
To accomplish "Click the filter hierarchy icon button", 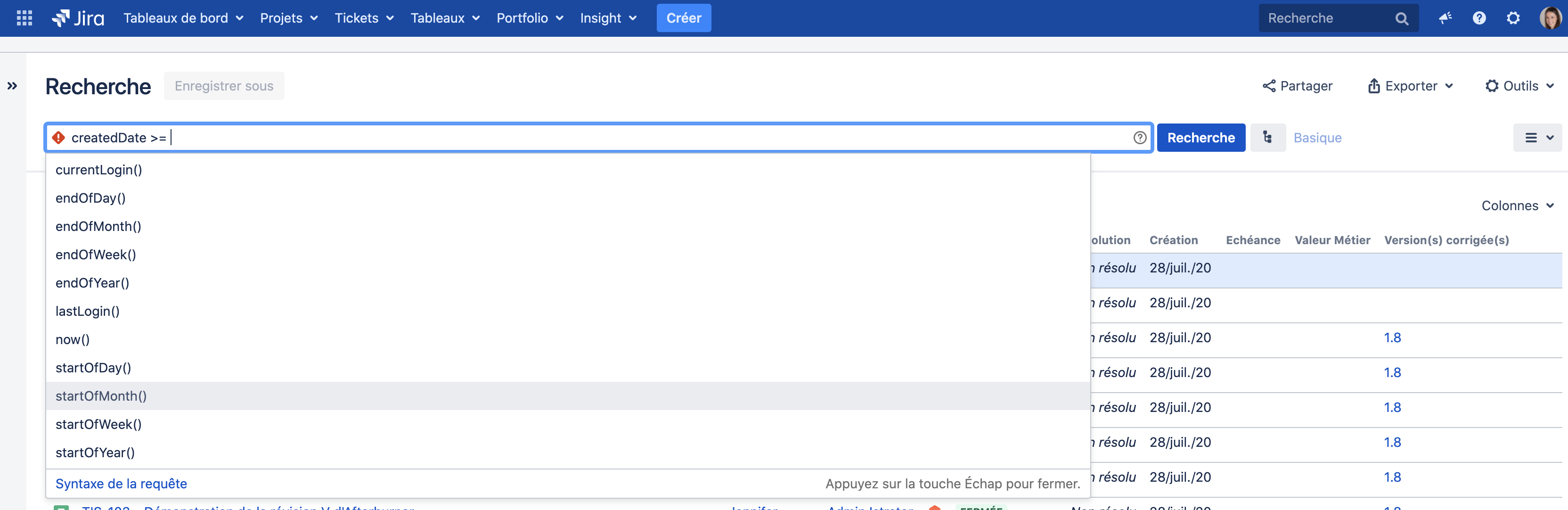I will point(1267,138).
